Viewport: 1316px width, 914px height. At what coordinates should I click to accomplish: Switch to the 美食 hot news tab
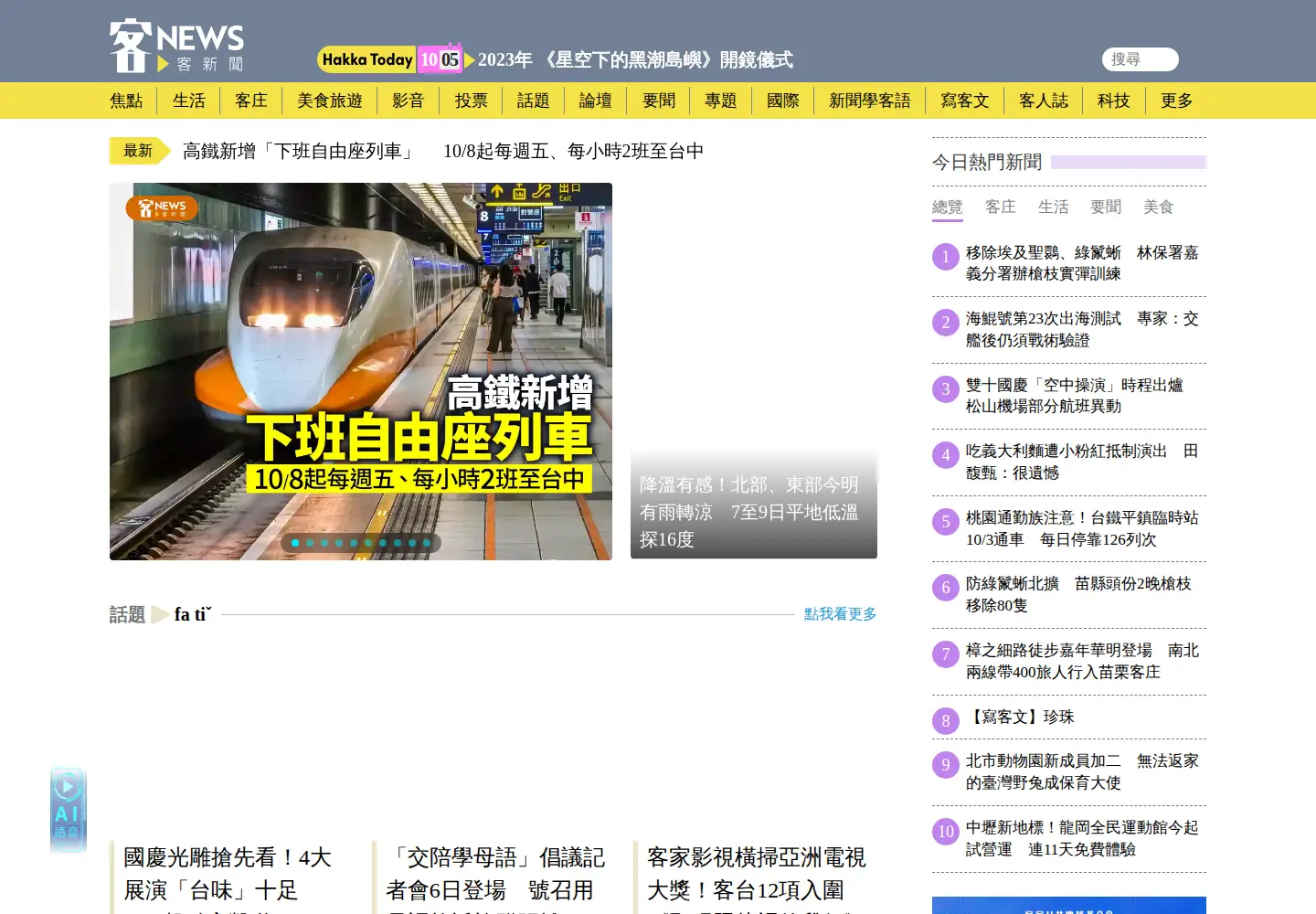point(1158,207)
